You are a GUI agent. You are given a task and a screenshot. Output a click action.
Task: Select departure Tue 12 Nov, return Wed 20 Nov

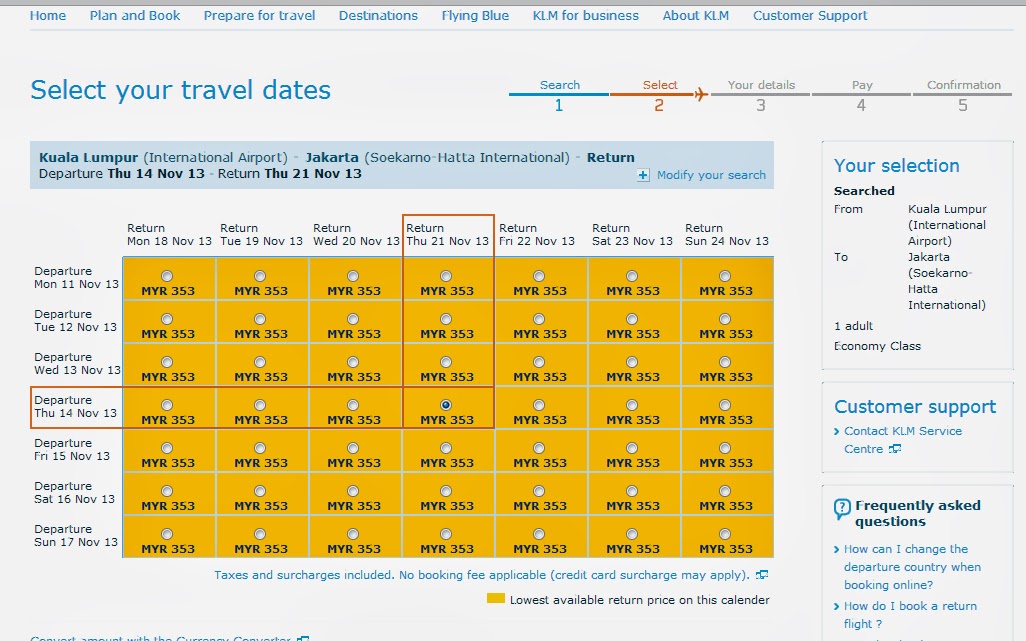click(353, 319)
